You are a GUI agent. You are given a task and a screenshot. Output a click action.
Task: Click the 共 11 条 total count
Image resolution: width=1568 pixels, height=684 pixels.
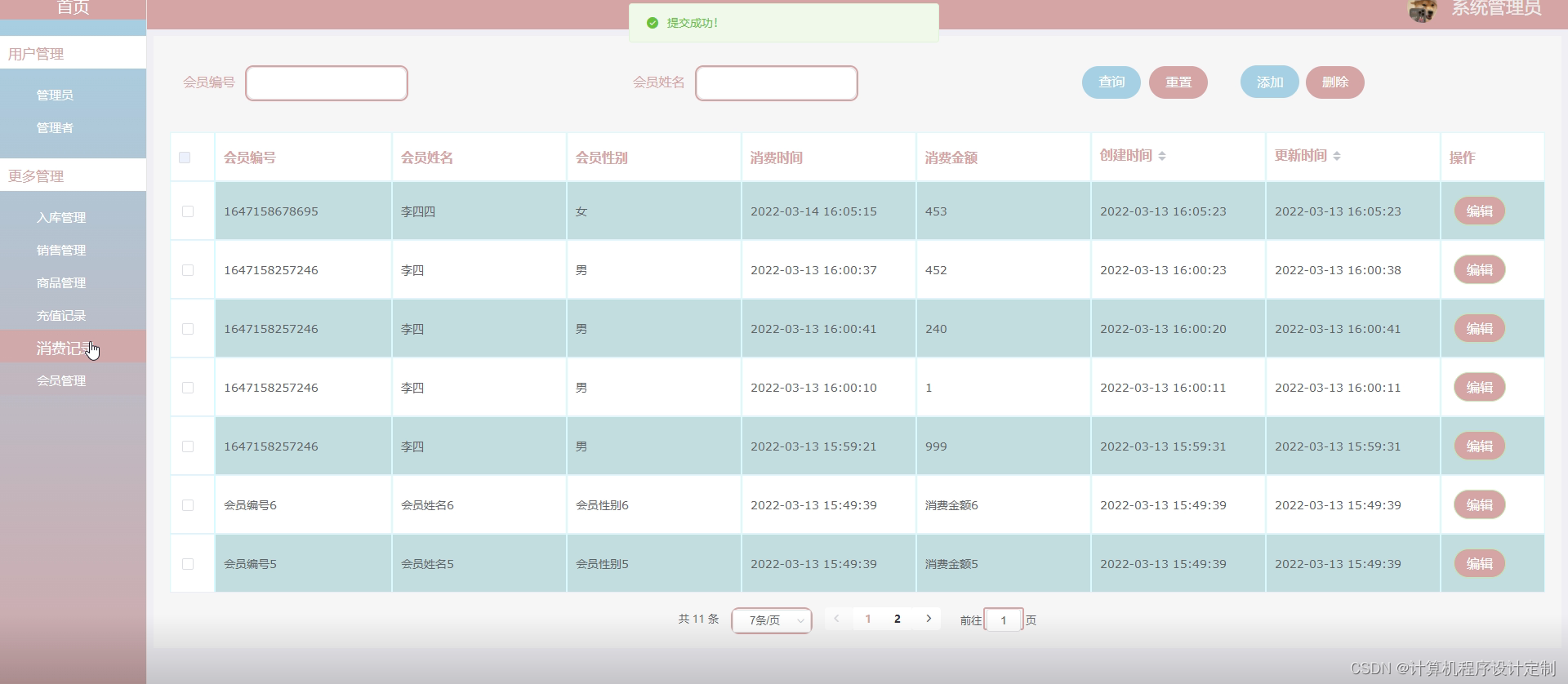(698, 620)
